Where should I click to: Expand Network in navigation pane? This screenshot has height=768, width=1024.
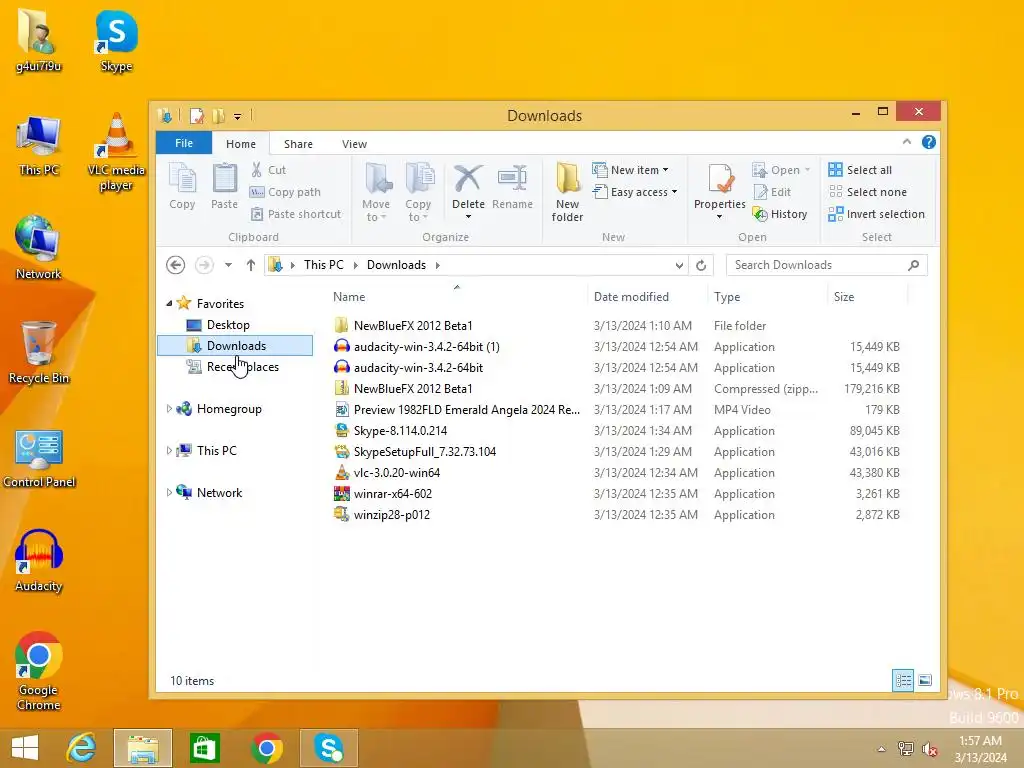169,492
